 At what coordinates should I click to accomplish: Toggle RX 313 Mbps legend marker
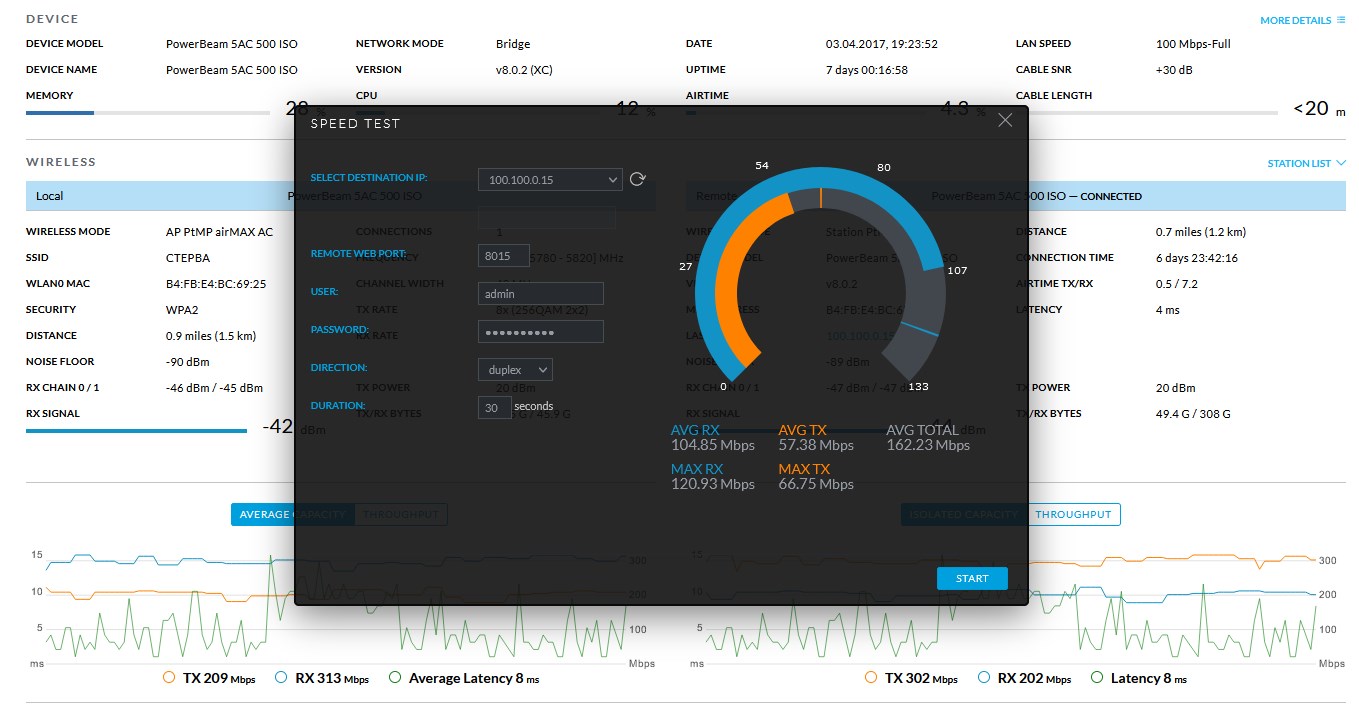(281, 678)
